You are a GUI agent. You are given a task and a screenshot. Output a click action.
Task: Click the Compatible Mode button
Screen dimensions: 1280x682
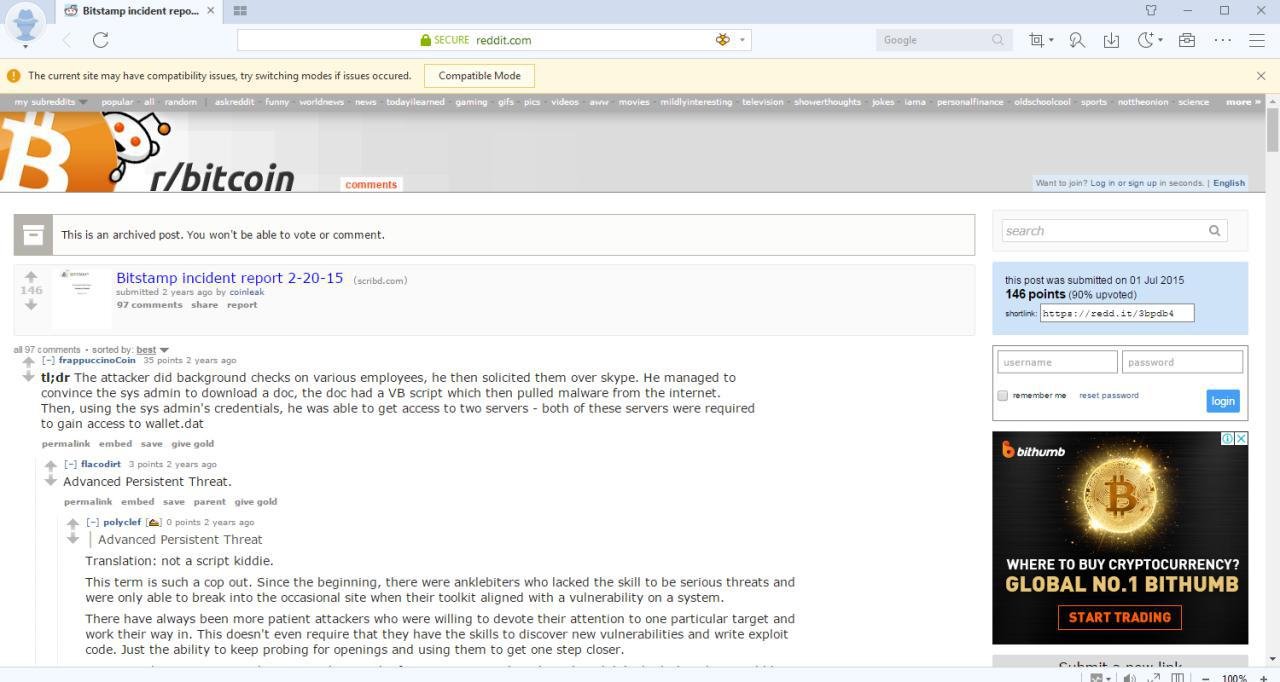pos(479,76)
